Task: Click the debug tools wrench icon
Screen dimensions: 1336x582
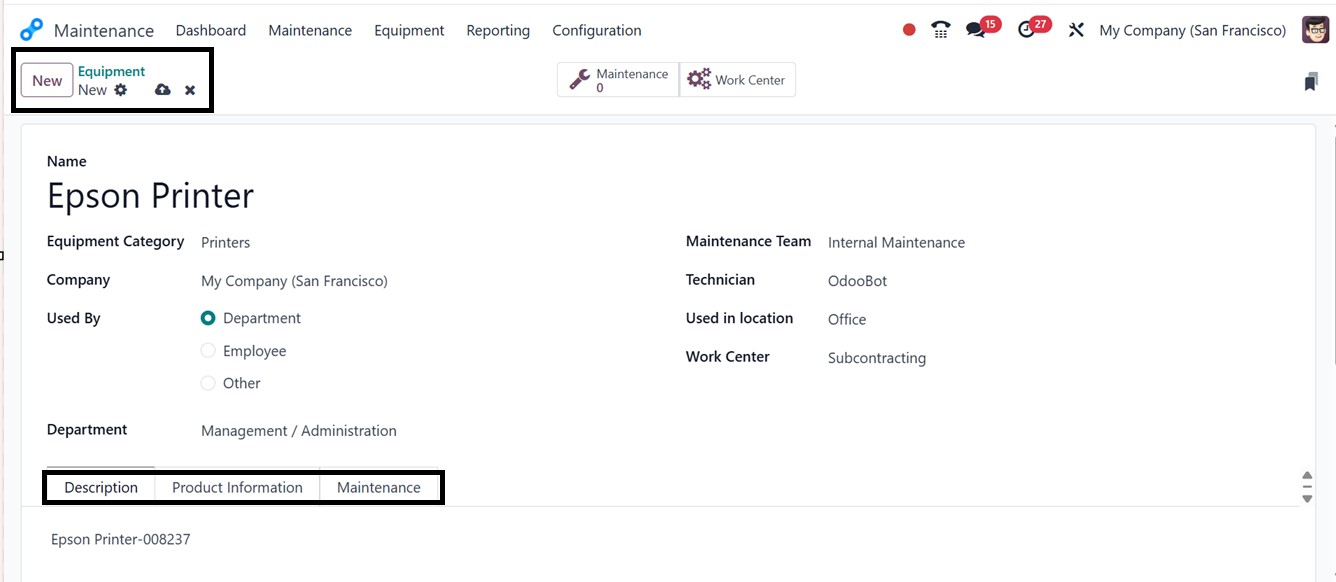Action: tap(1076, 30)
